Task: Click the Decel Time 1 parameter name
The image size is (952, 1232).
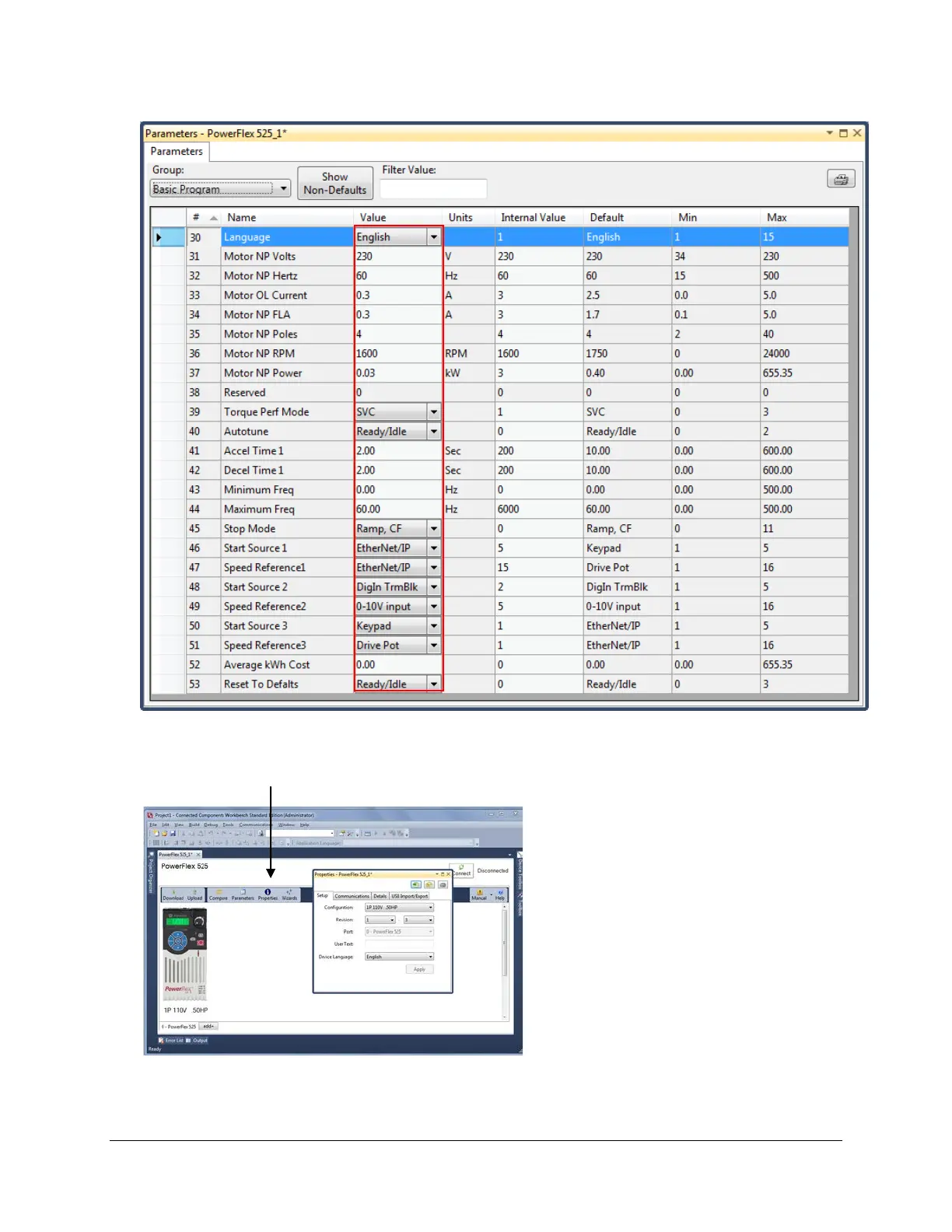Action: click(254, 471)
